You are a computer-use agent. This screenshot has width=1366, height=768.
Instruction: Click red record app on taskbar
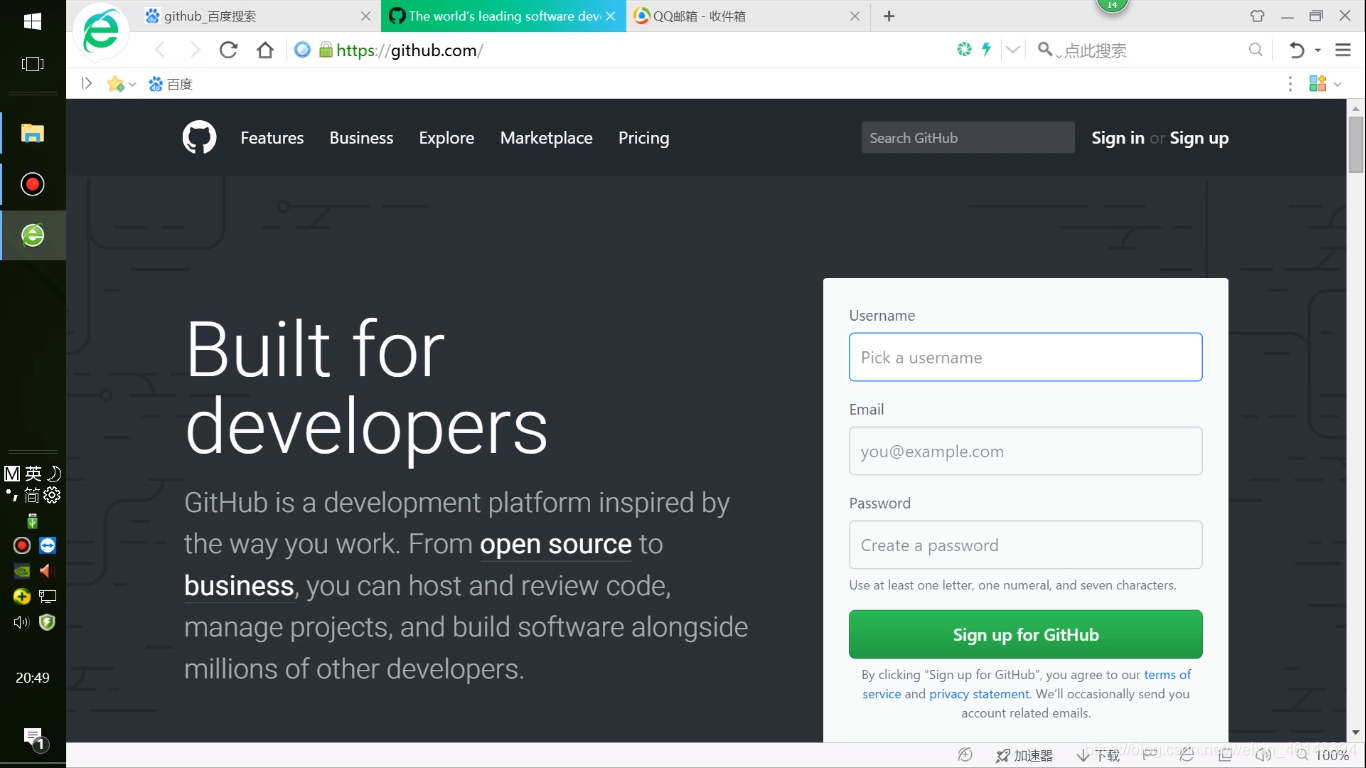(x=33, y=184)
